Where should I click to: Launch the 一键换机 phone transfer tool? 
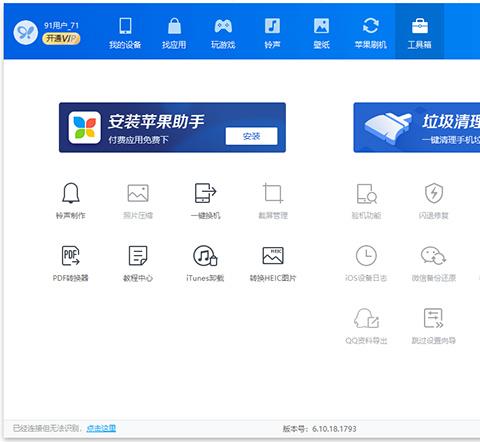click(x=205, y=200)
